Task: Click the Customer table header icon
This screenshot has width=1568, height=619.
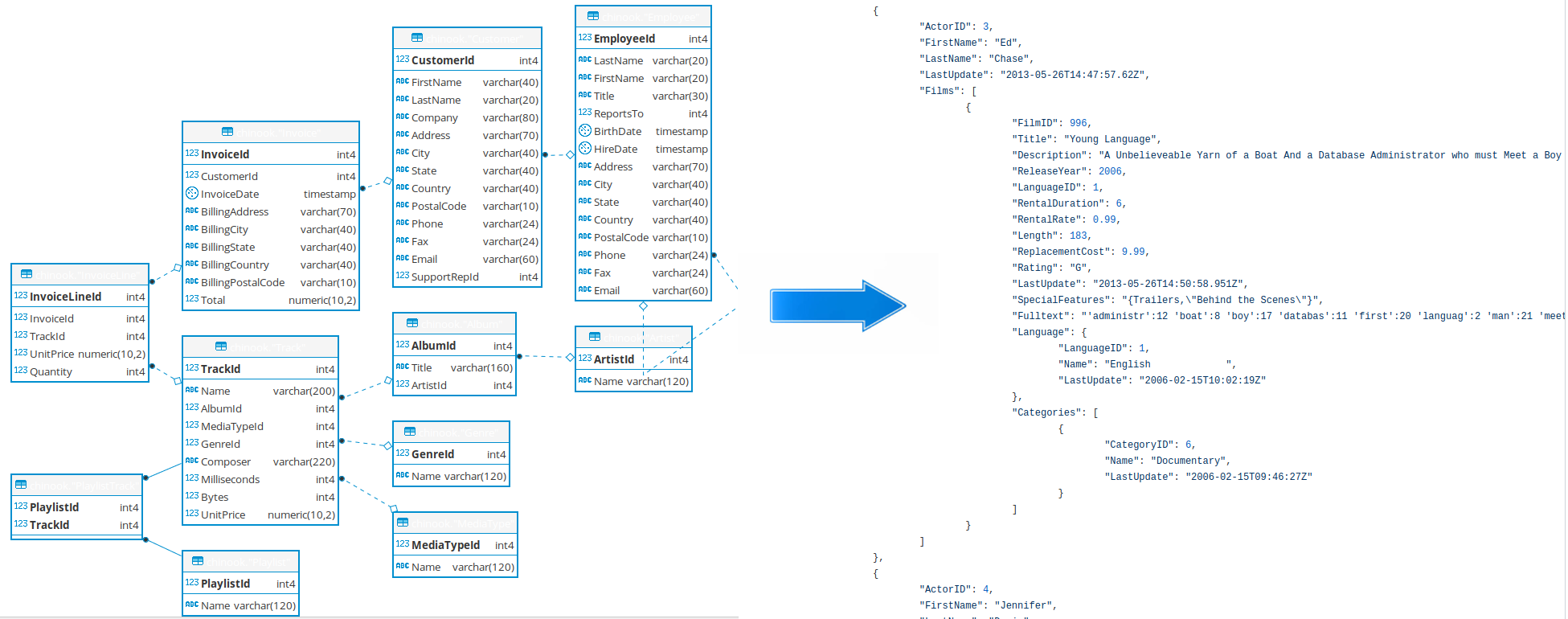Action: [x=416, y=38]
